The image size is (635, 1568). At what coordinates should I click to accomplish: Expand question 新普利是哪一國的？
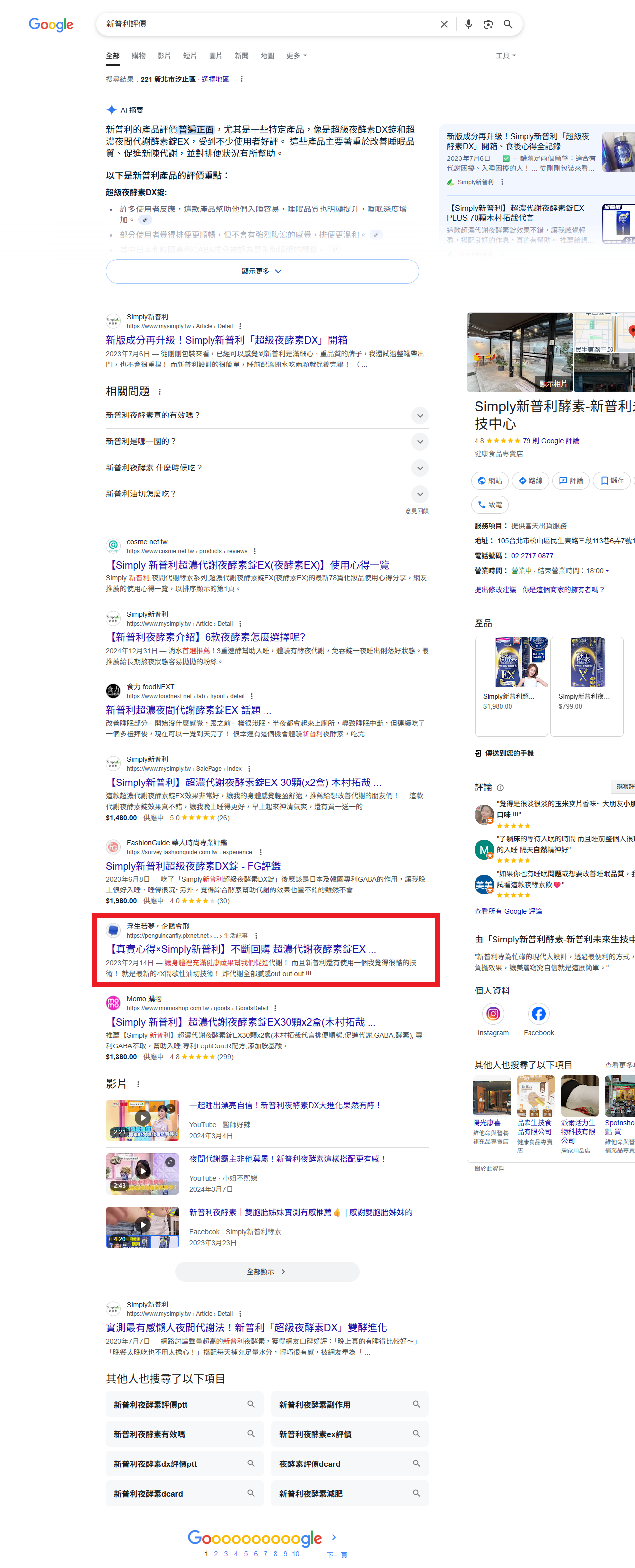(x=267, y=441)
